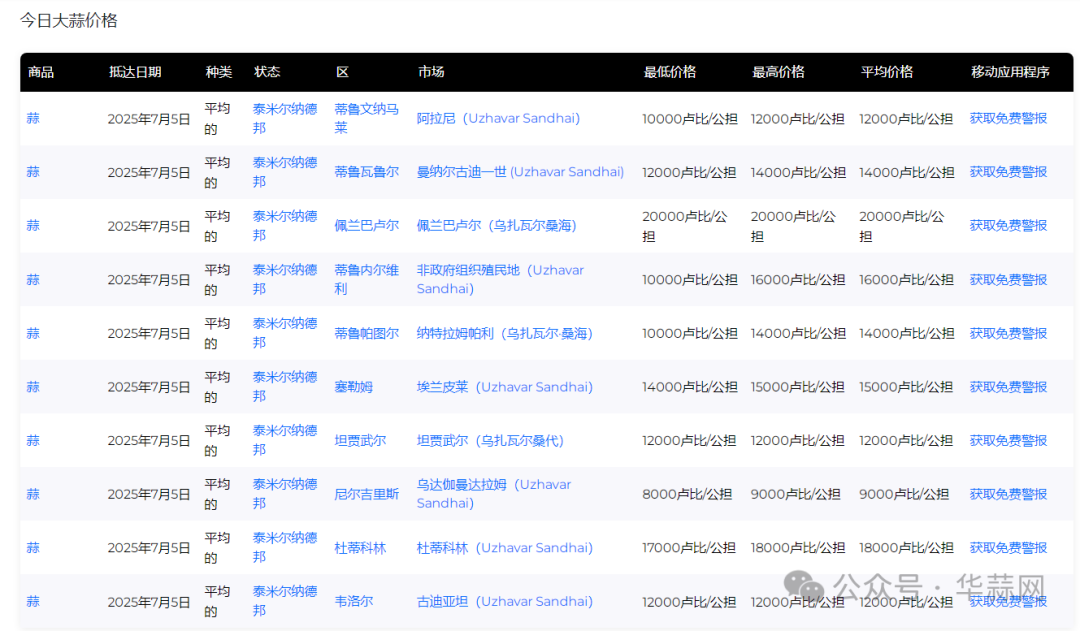Image resolution: width=1080 pixels, height=631 pixels.
Task: Open the 阿拉尼 (Uzhavar Sandhai) market link
Action: tap(498, 118)
